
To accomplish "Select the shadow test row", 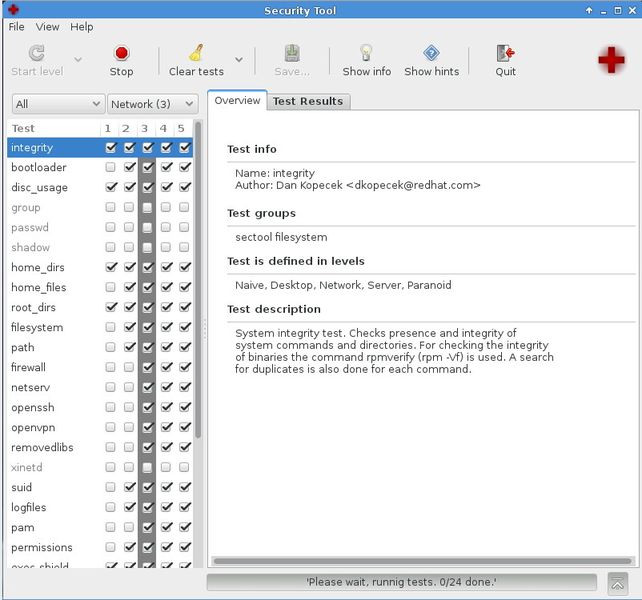I will (100, 247).
